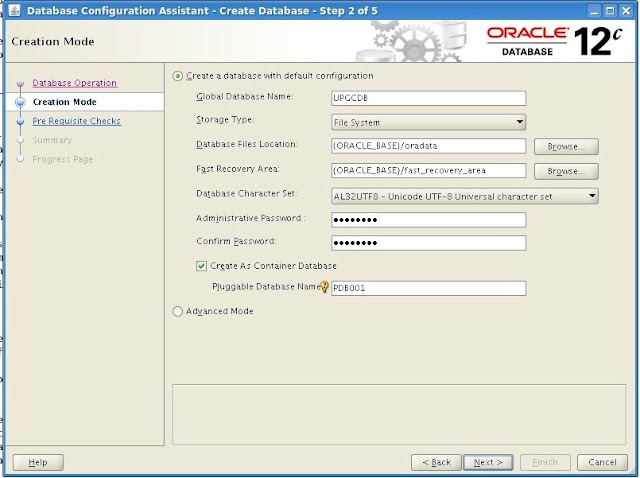
Task: Browse for Fast Recovery Area
Action: pyautogui.click(x=566, y=171)
